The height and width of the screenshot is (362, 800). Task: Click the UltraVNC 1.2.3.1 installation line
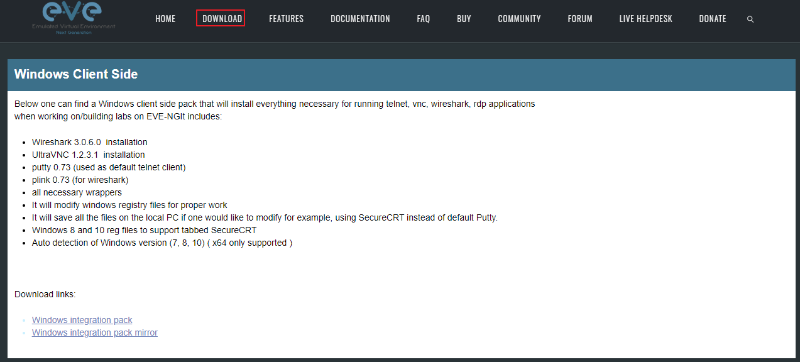88,154
